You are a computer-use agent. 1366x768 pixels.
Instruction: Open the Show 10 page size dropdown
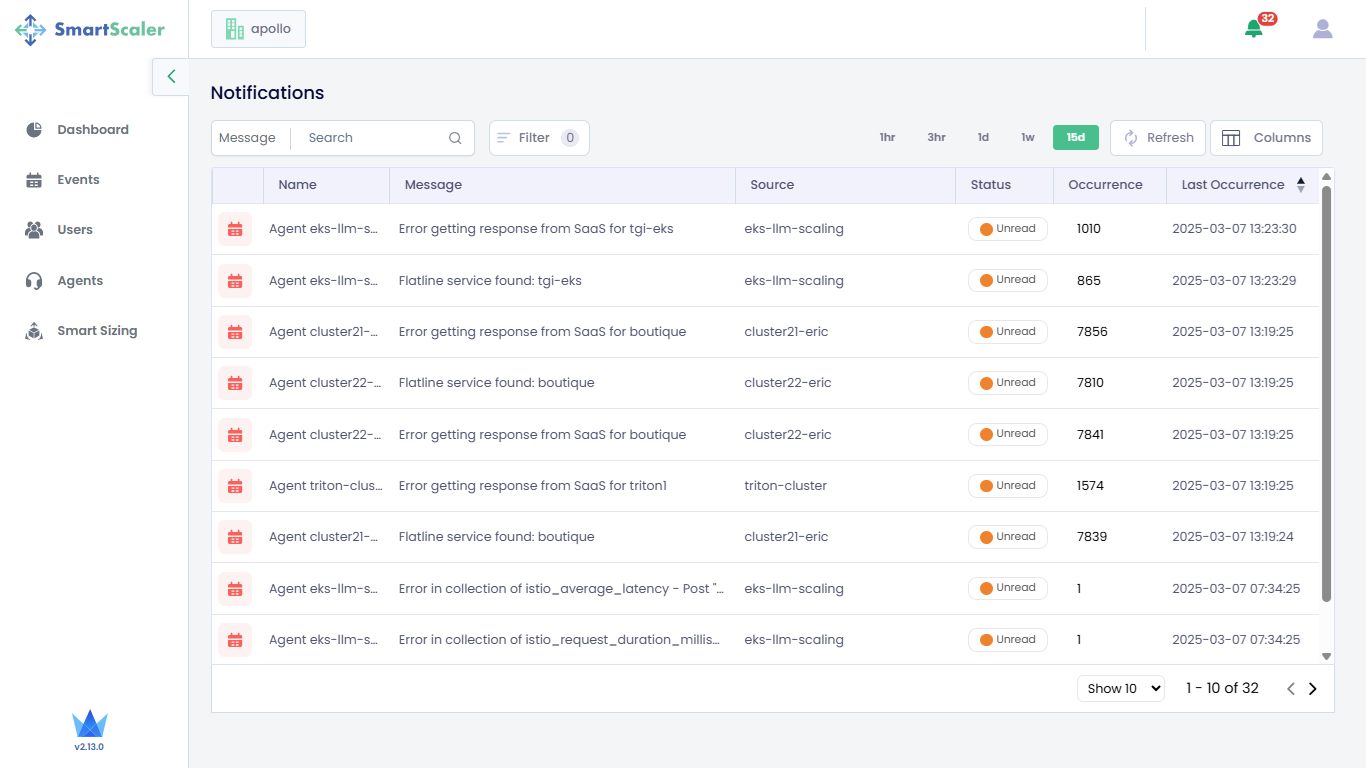(x=1121, y=688)
